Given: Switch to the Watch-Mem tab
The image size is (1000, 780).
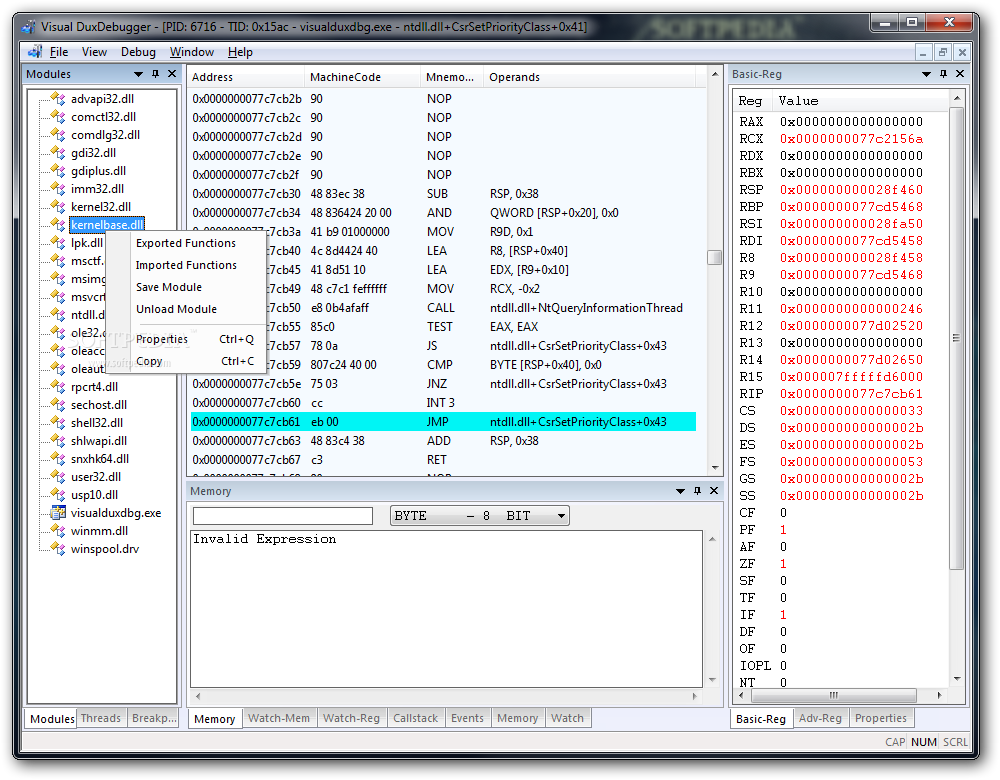Looking at the screenshot, I should tap(279, 718).
